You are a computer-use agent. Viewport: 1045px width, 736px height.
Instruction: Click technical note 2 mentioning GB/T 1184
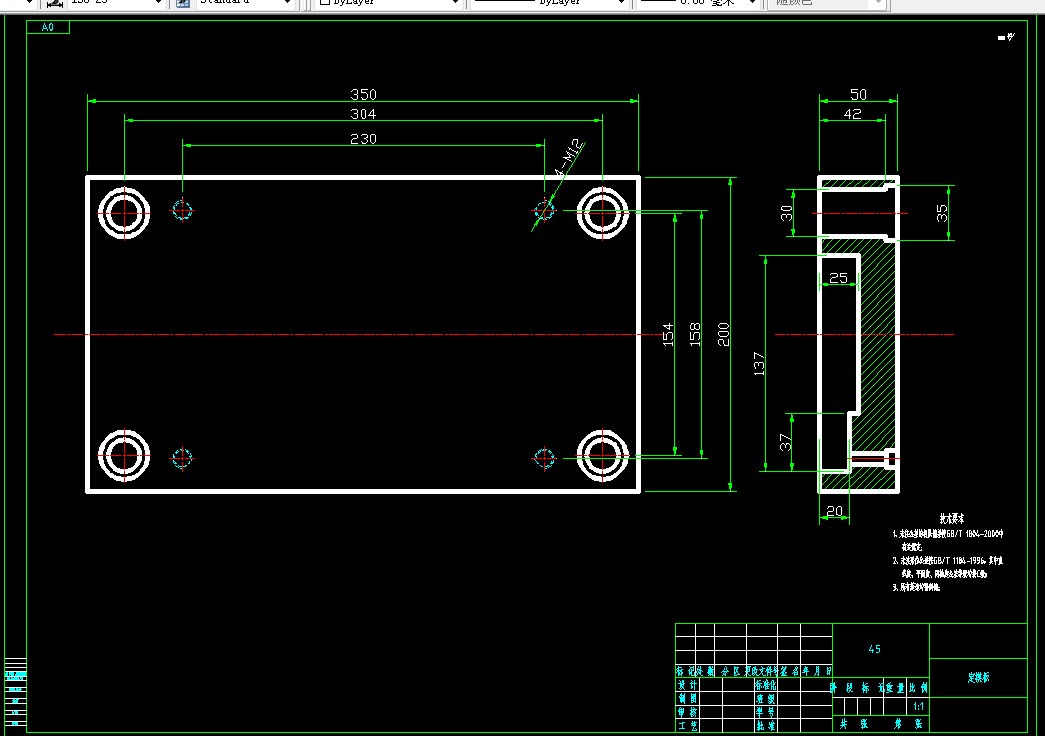(x=948, y=567)
